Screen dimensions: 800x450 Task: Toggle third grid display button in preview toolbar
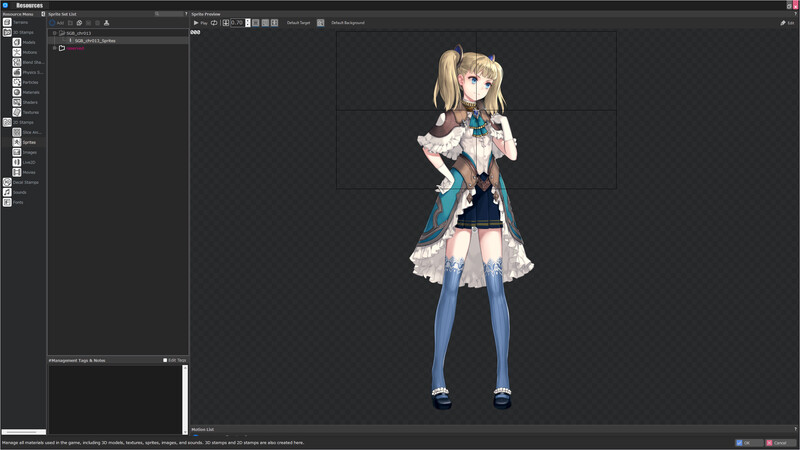click(x=274, y=23)
